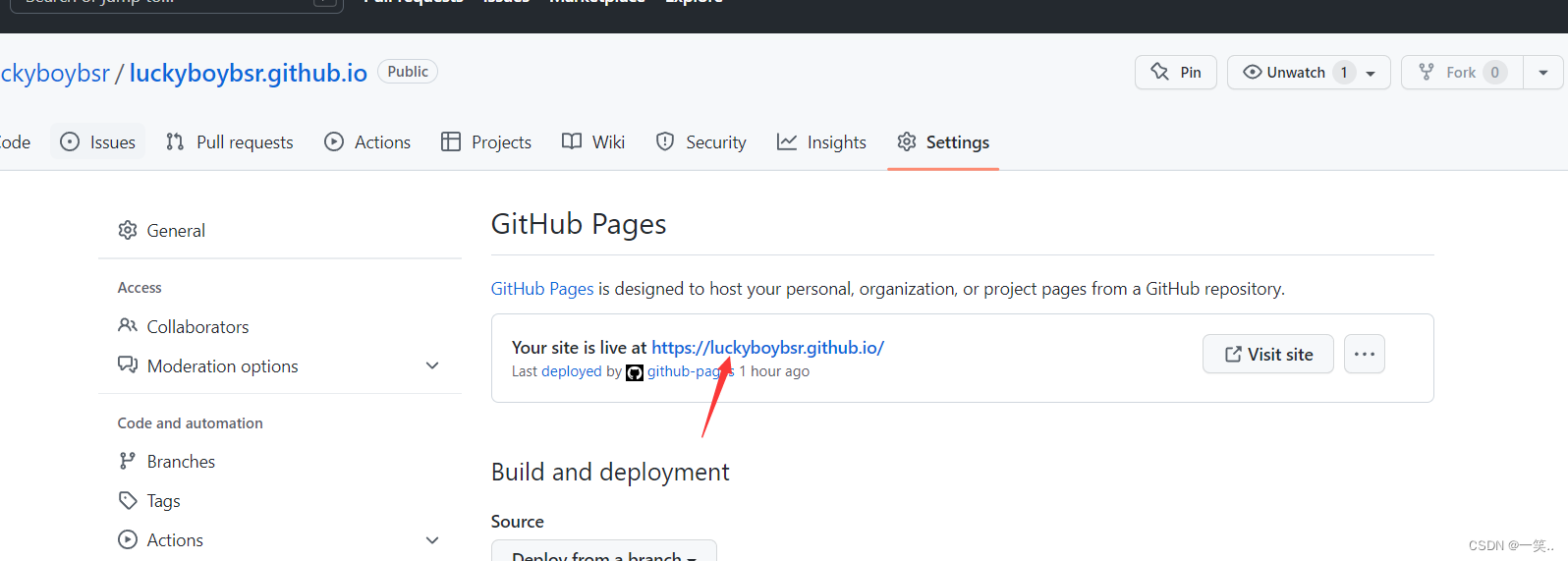
Task: Click the github-pages avatar icon
Action: click(x=635, y=372)
